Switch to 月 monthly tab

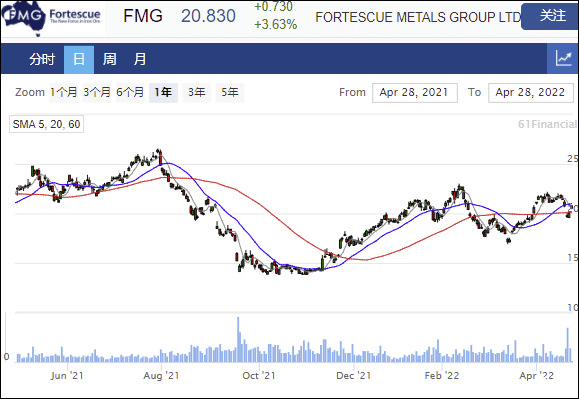(x=140, y=59)
